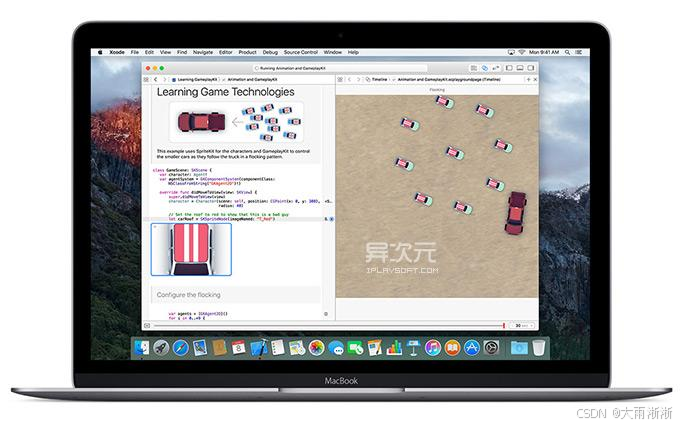Open Reminders from the Dock
The image size is (680, 427).
tap(278, 348)
